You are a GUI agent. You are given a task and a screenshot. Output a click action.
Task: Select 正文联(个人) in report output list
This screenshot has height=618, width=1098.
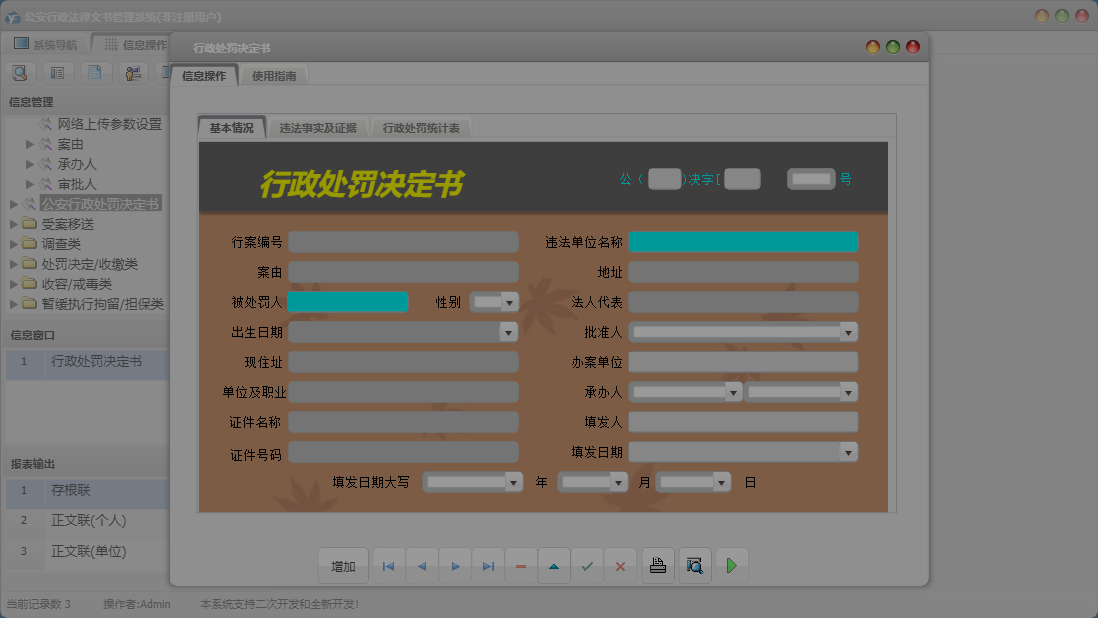pos(89,521)
